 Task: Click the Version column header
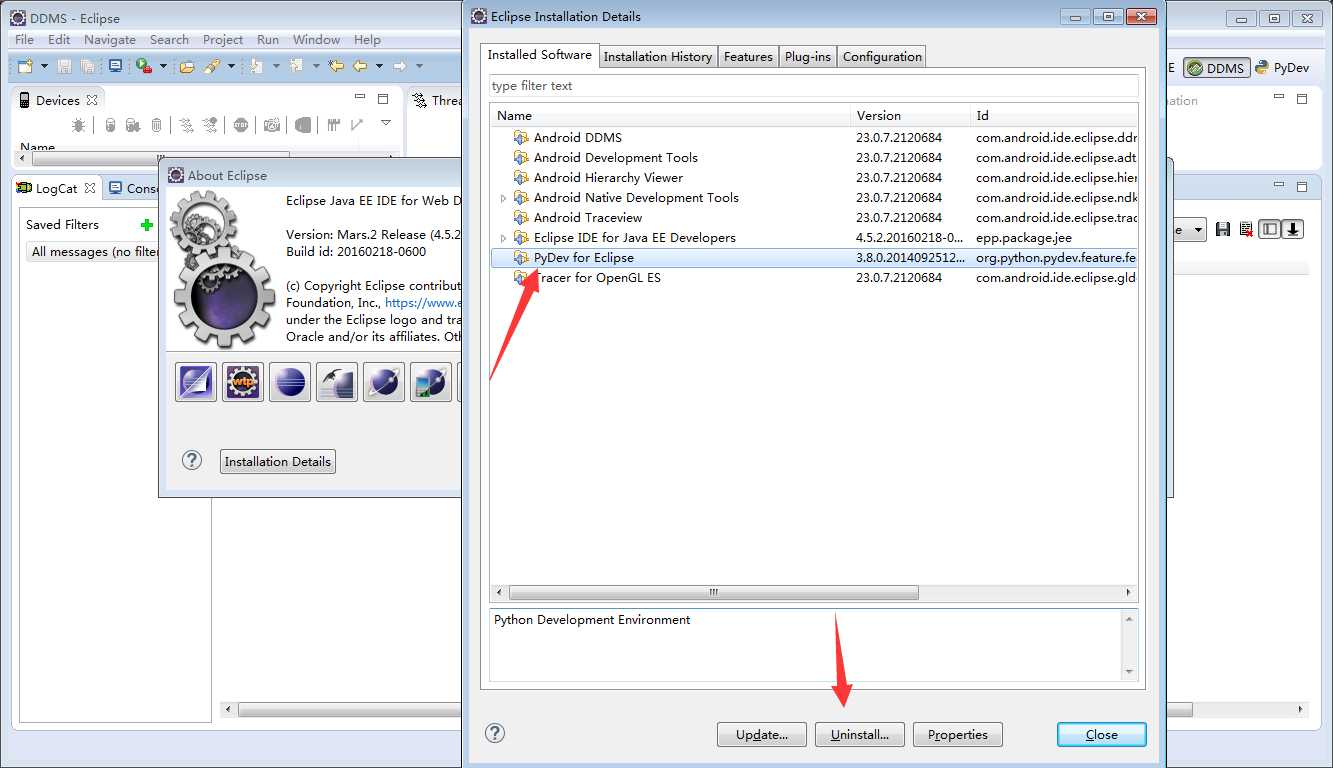[910, 115]
